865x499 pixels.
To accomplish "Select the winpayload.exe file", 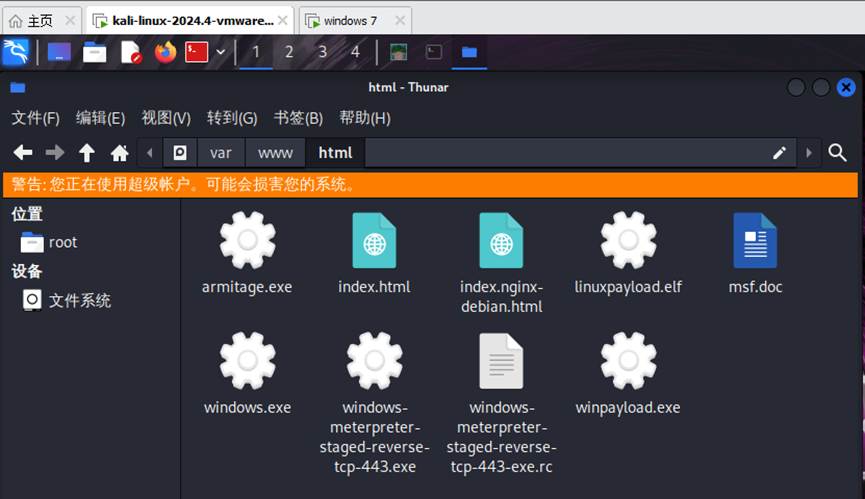I will tap(628, 374).
